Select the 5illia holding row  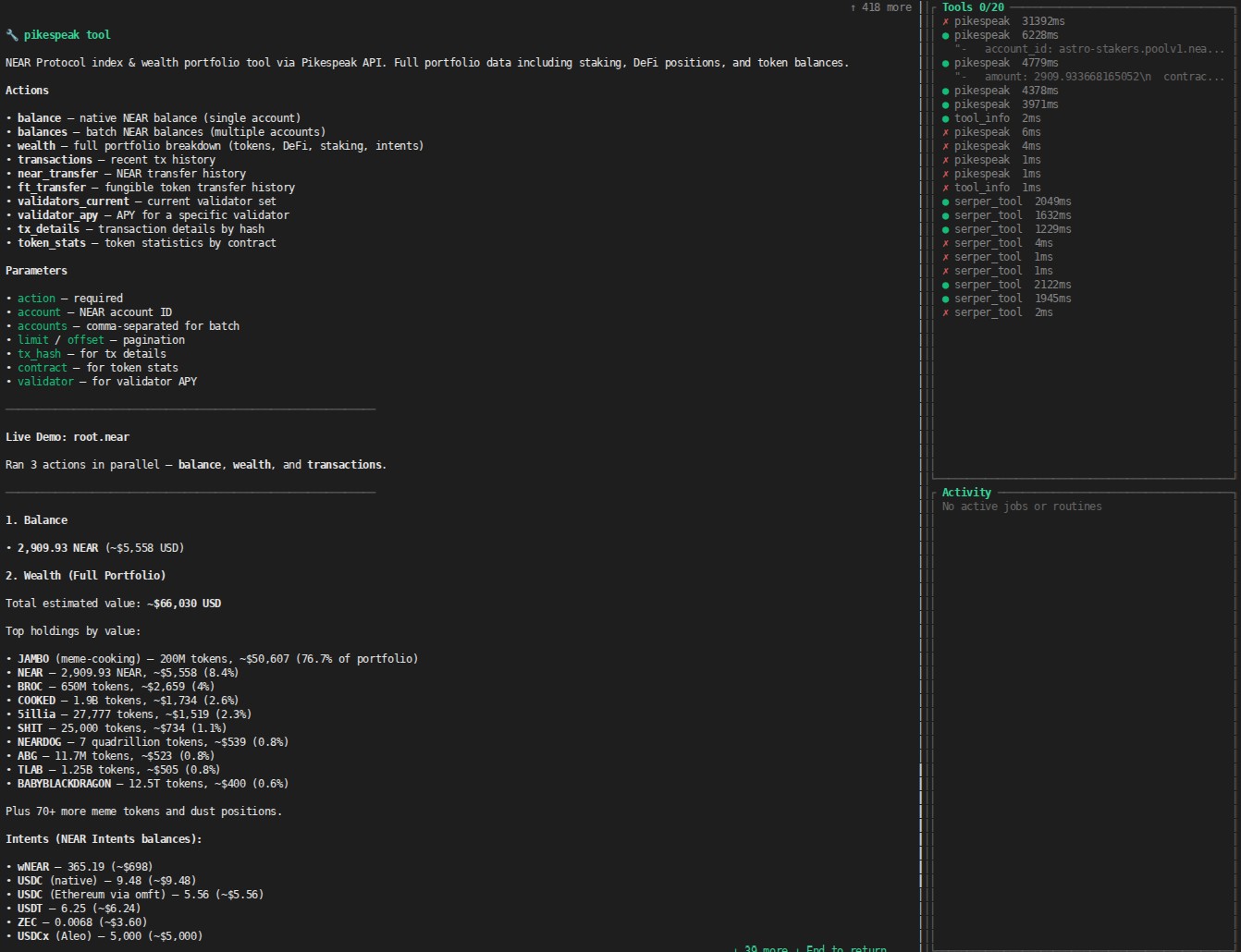point(129,714)
